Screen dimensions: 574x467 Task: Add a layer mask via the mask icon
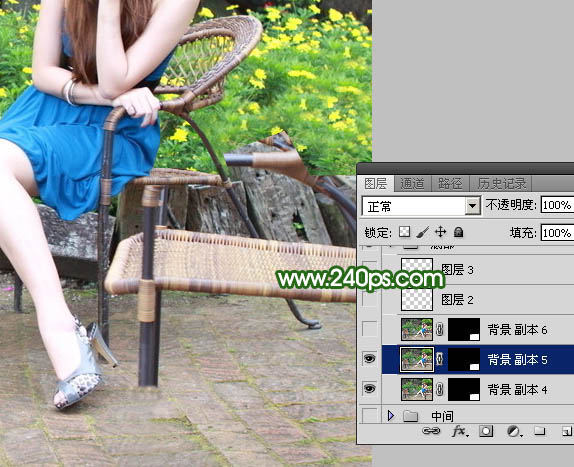click(x=486, y=431)
